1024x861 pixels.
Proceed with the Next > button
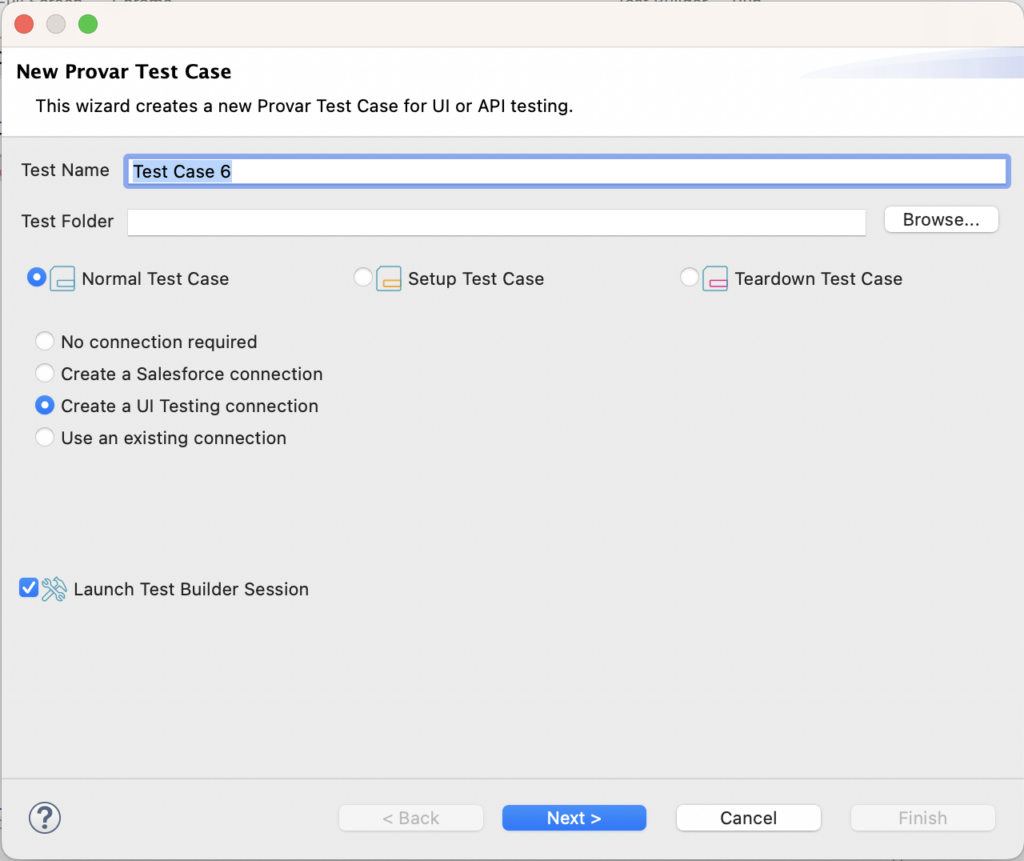click(574, 818)
